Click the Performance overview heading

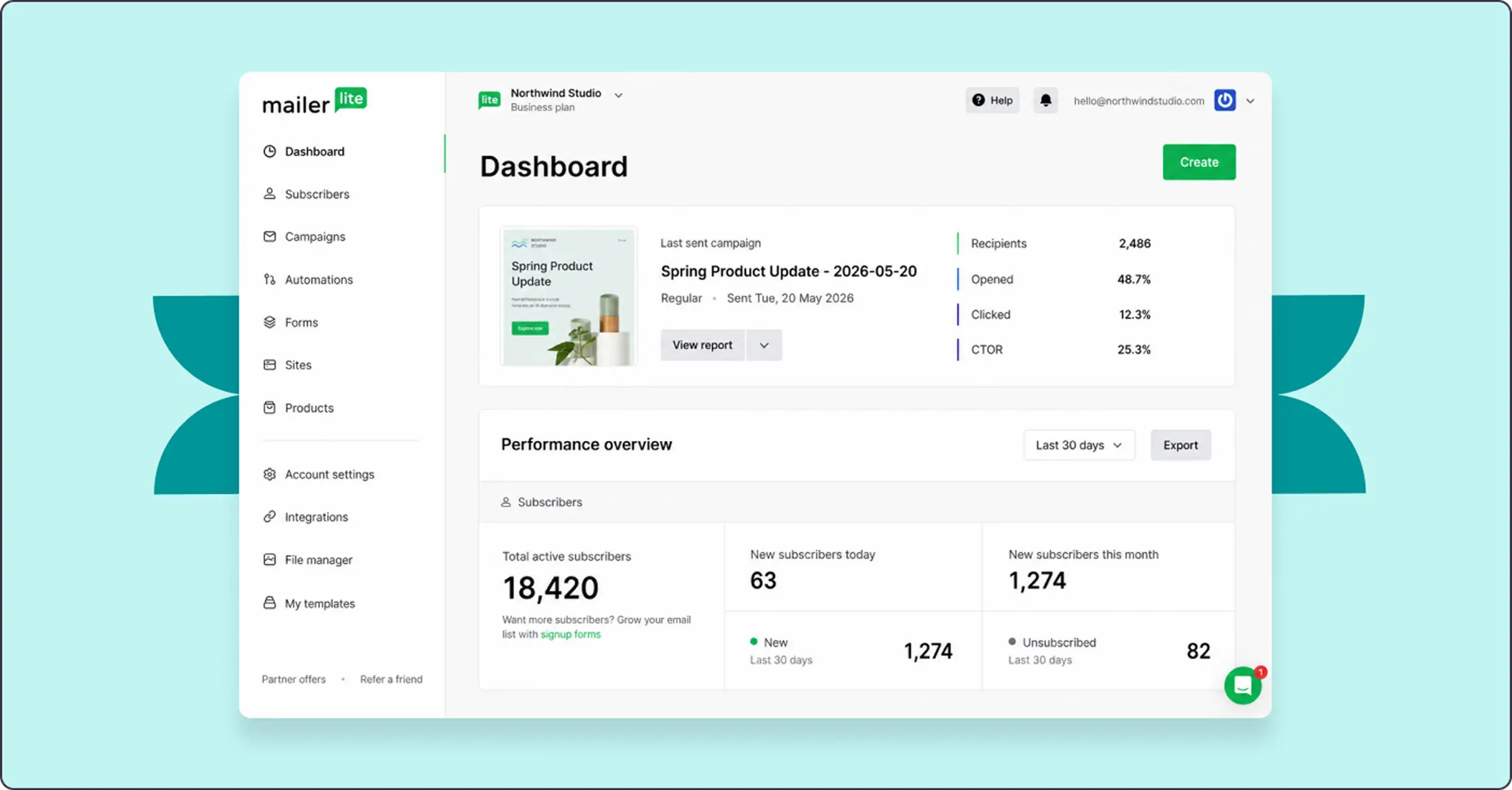click(x=587, y=444)
